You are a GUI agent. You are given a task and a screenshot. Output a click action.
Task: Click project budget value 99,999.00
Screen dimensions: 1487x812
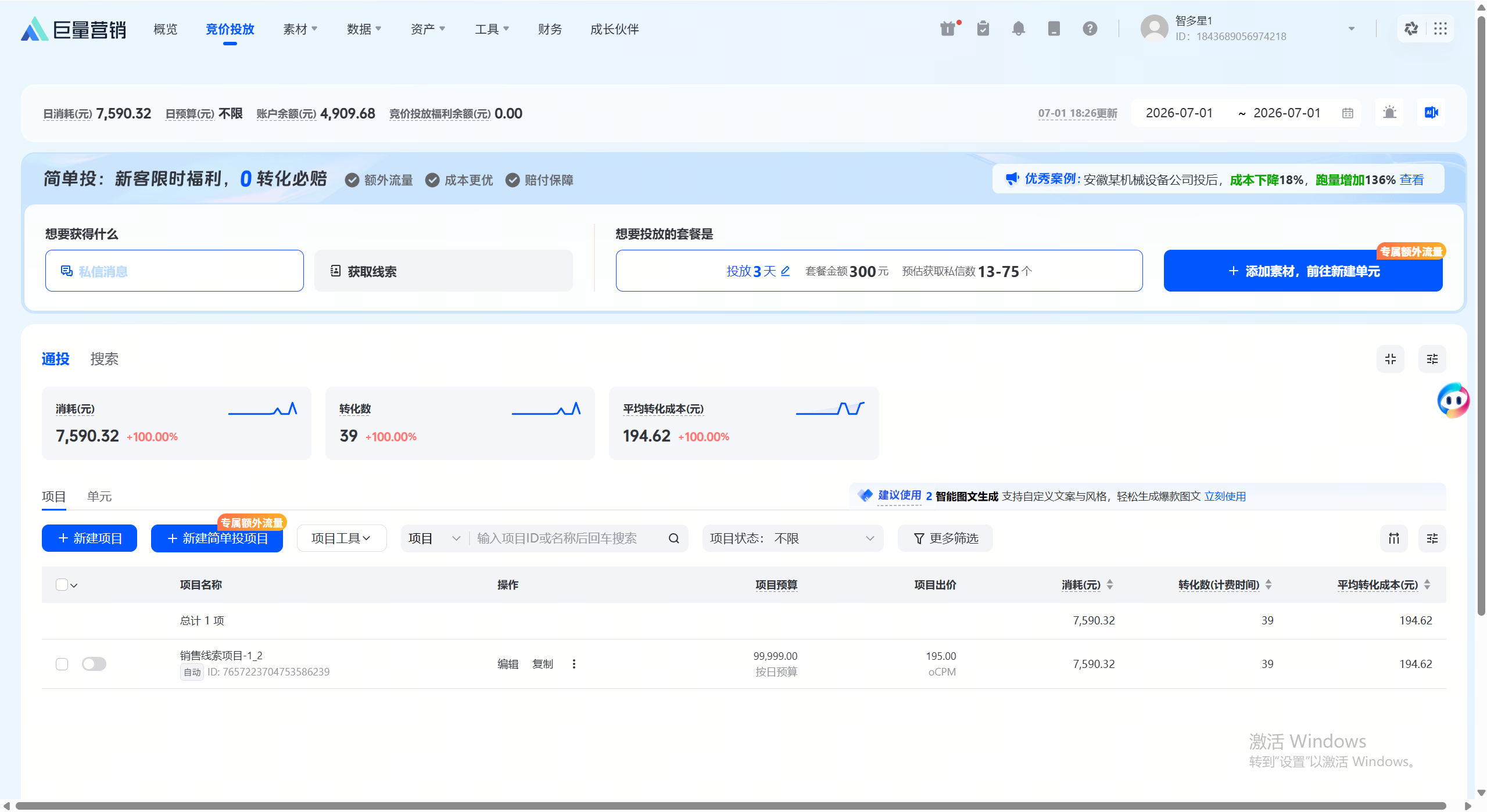[775, 656]
